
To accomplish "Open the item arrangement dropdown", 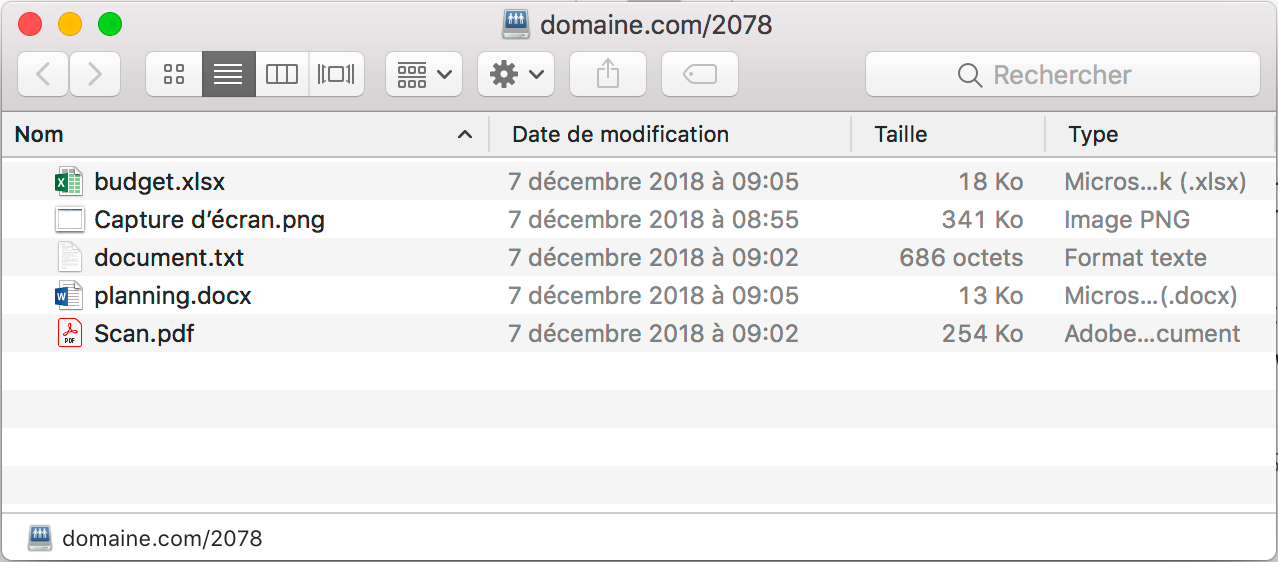I will point(424,74).
